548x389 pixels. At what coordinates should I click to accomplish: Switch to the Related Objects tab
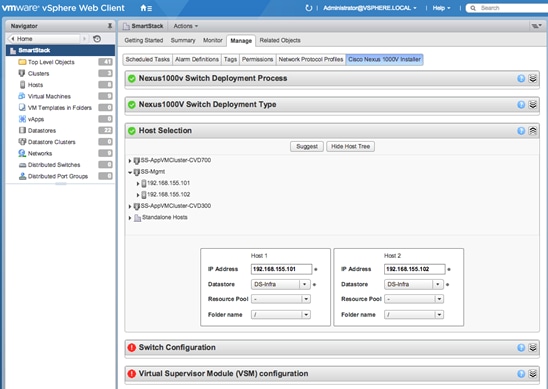point(280,41)
